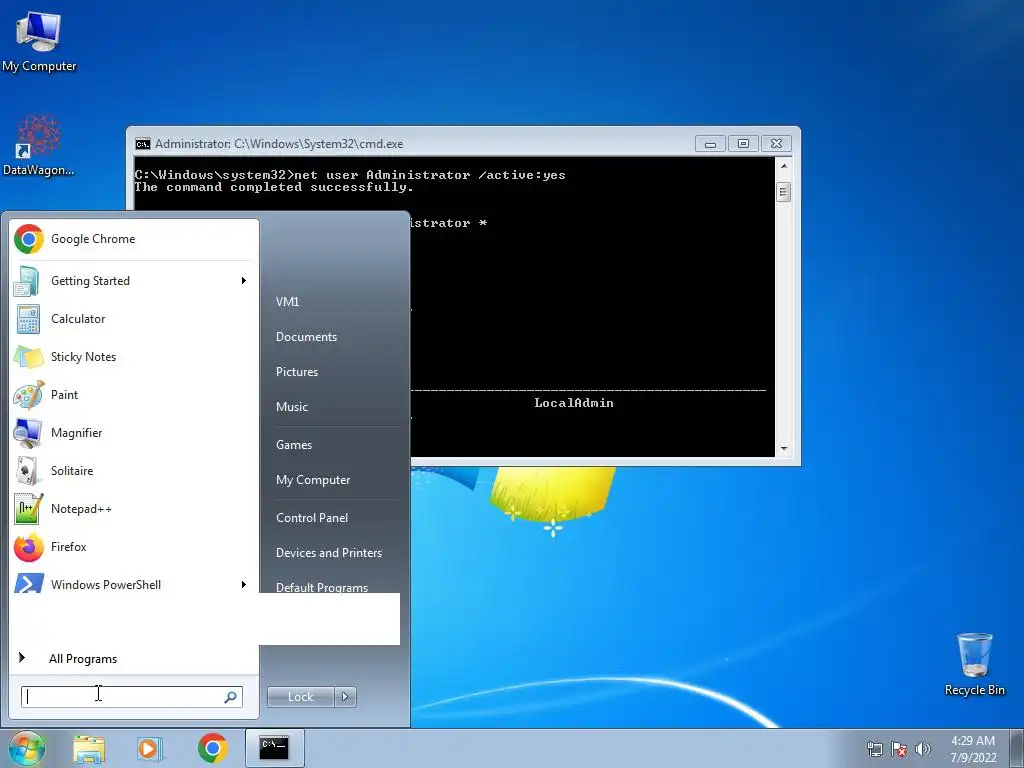1024x768 pixels.
Task: Open Games from Start menu
Action: pos(294,445)
